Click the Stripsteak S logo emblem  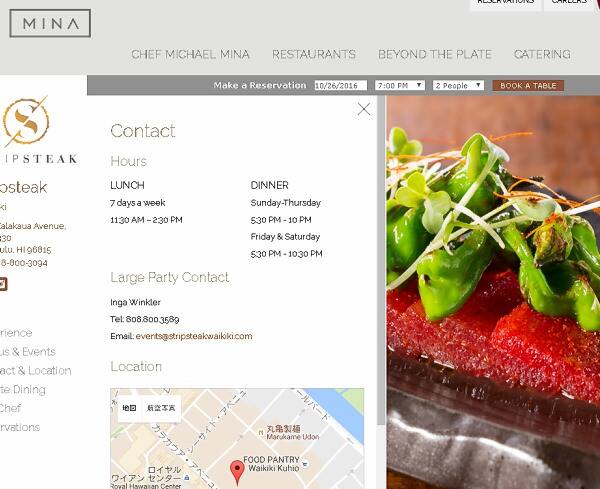point(26,121)
